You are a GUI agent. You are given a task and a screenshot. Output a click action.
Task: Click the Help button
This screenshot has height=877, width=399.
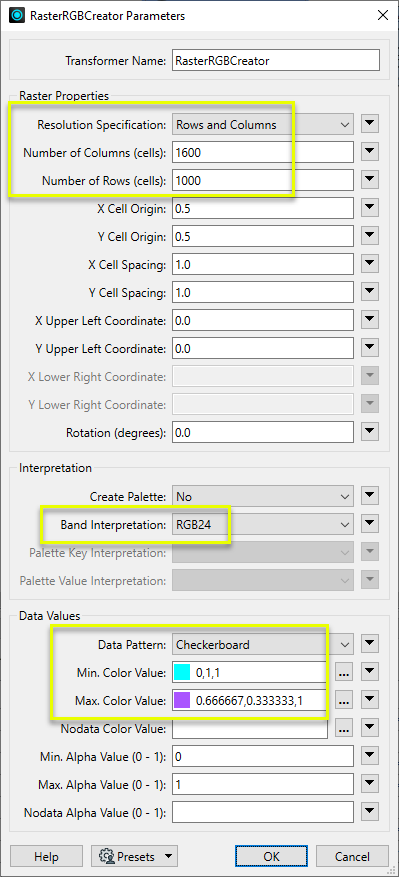coord(46,856)
